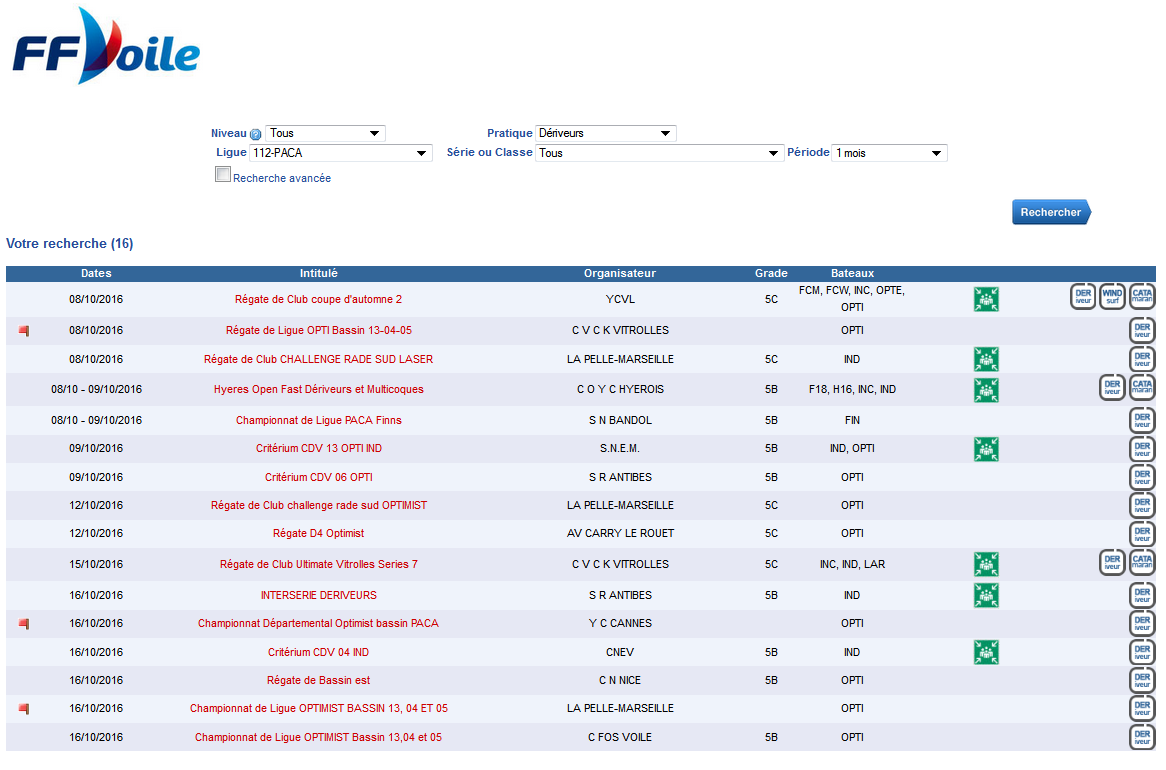
Task: Click the green group icon for Ultimate Vitrolles Series 7
Action: coord(986,565)
